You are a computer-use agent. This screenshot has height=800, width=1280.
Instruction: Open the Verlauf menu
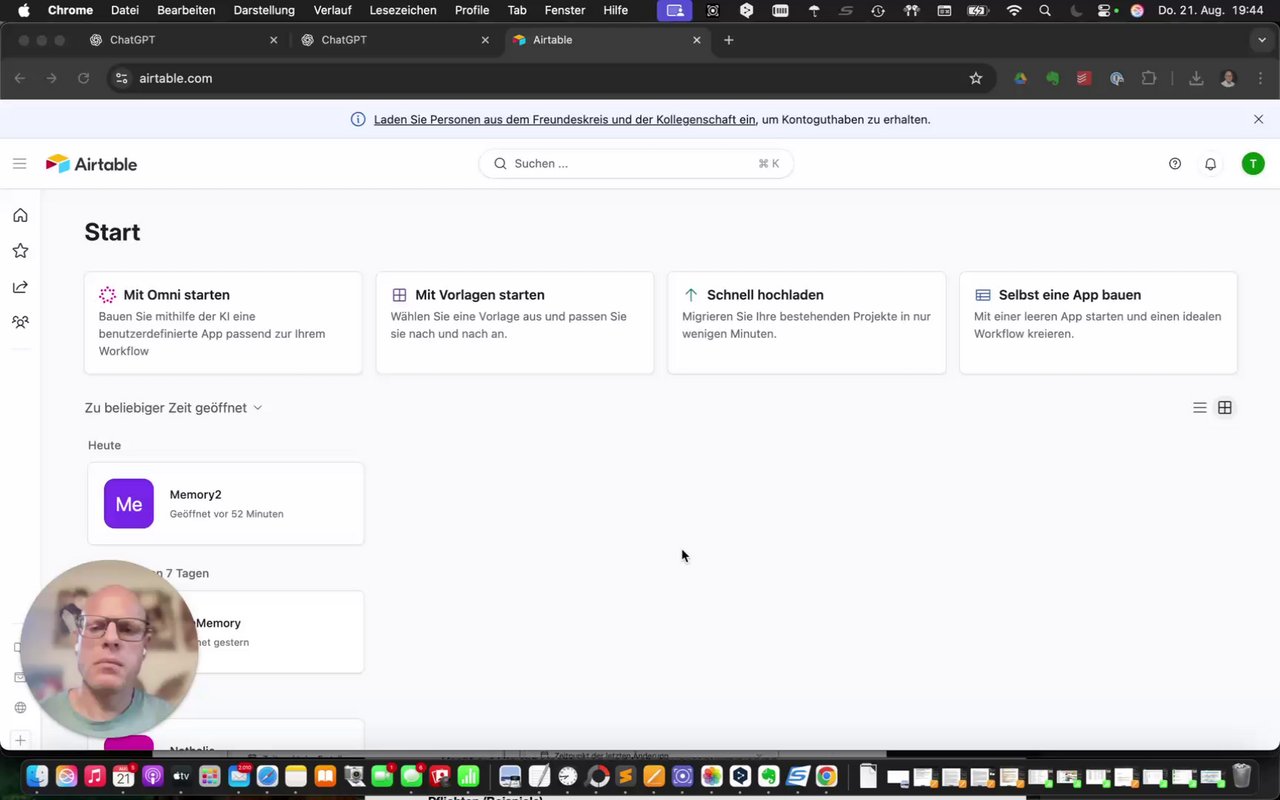(333, 10)
